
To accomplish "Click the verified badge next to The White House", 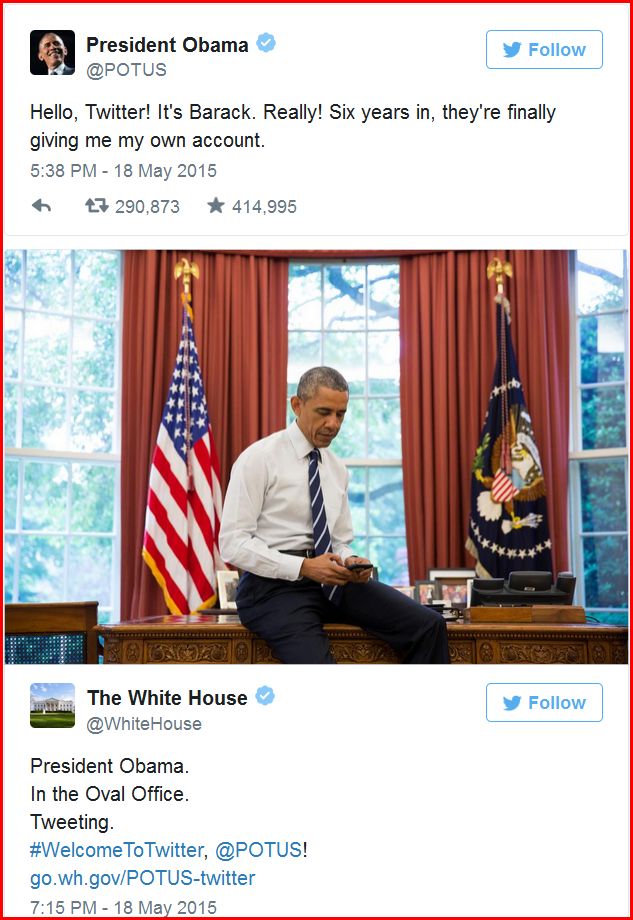I will (265, 696).
